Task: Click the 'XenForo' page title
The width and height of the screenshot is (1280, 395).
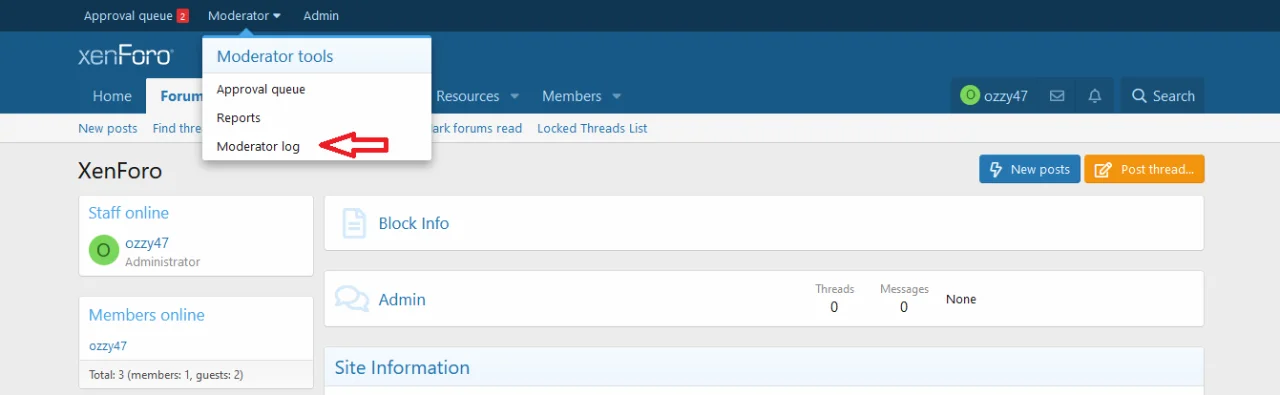Action: coord(120,171)
